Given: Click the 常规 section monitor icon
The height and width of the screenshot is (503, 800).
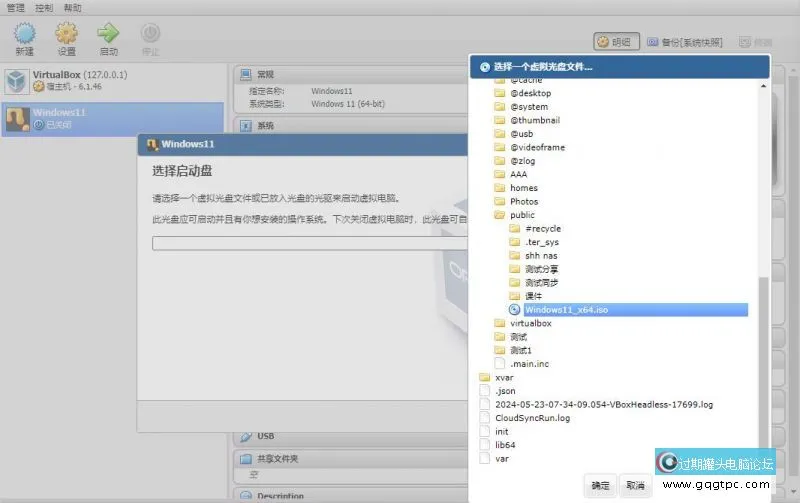Looking at the screenshot, I should (246, 74).
